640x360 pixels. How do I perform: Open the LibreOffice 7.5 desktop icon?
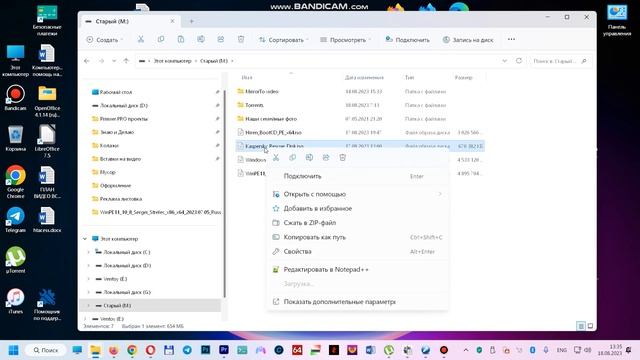click(47, 141)
